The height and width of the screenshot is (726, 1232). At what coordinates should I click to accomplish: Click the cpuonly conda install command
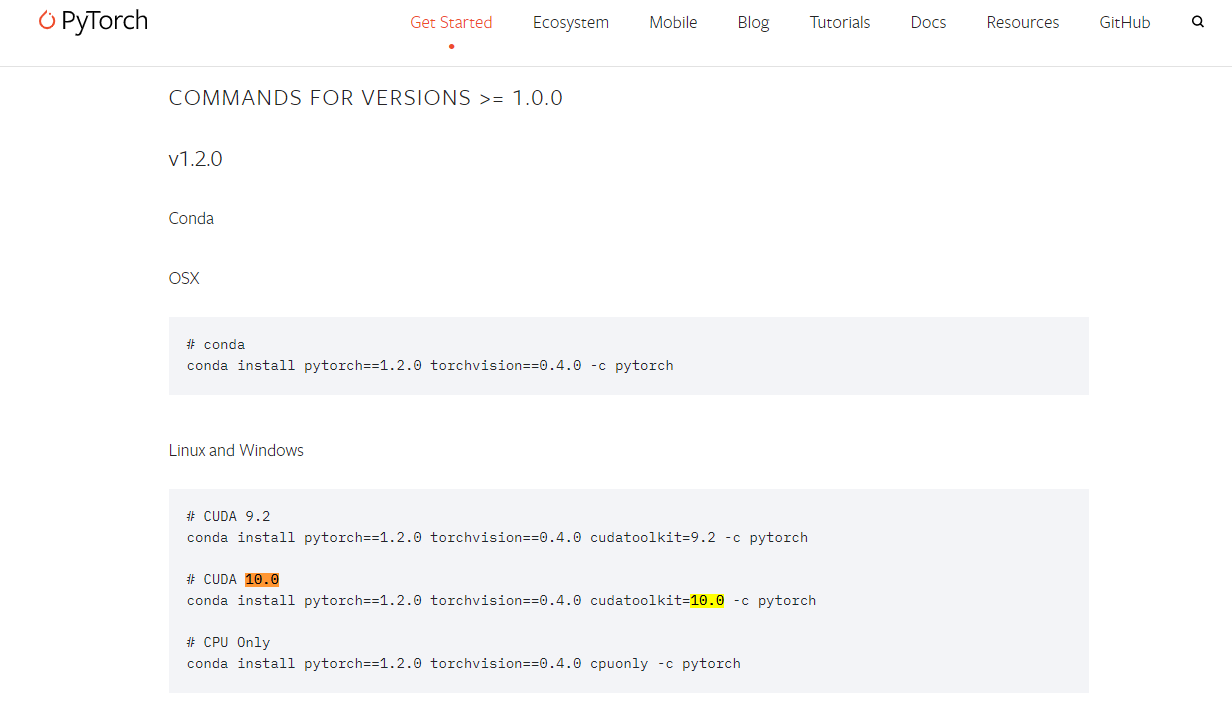[464, 663]
